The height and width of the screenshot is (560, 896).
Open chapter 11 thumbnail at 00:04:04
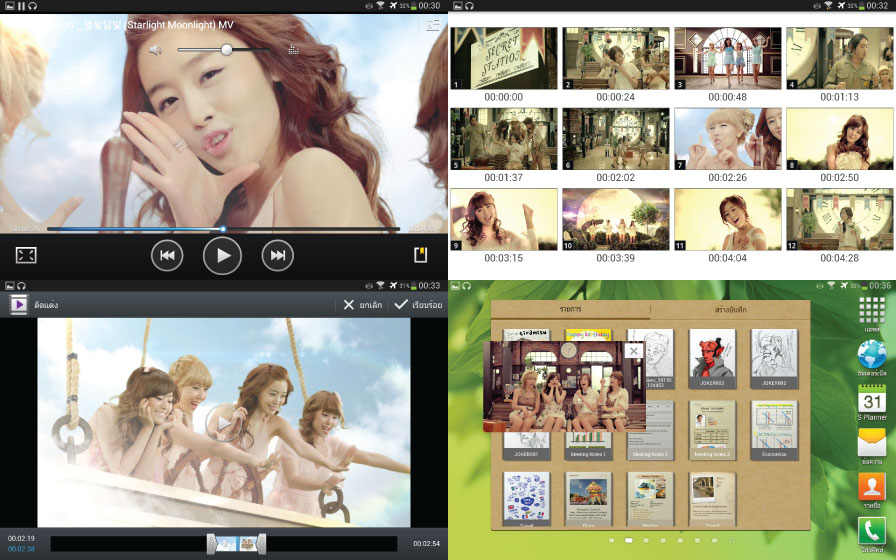(x=727, y=219)
